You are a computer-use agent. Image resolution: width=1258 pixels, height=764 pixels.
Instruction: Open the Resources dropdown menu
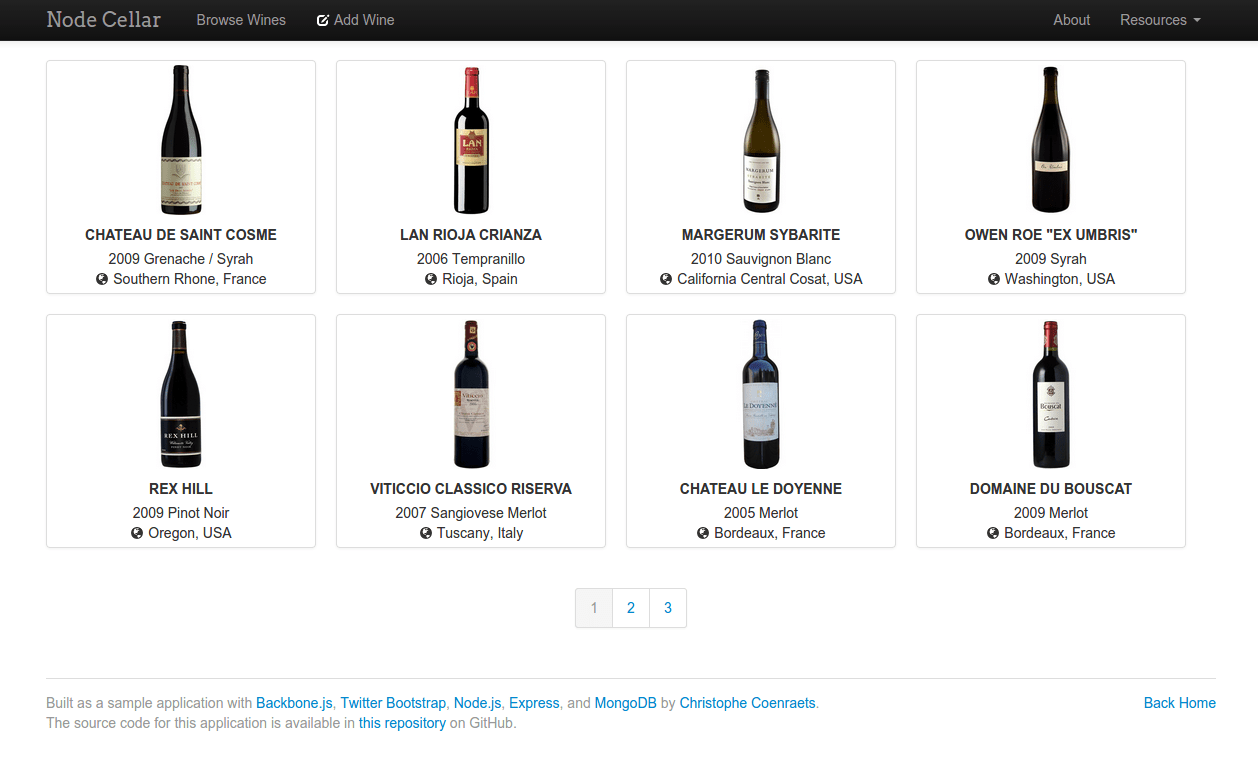click(1160, 20)
